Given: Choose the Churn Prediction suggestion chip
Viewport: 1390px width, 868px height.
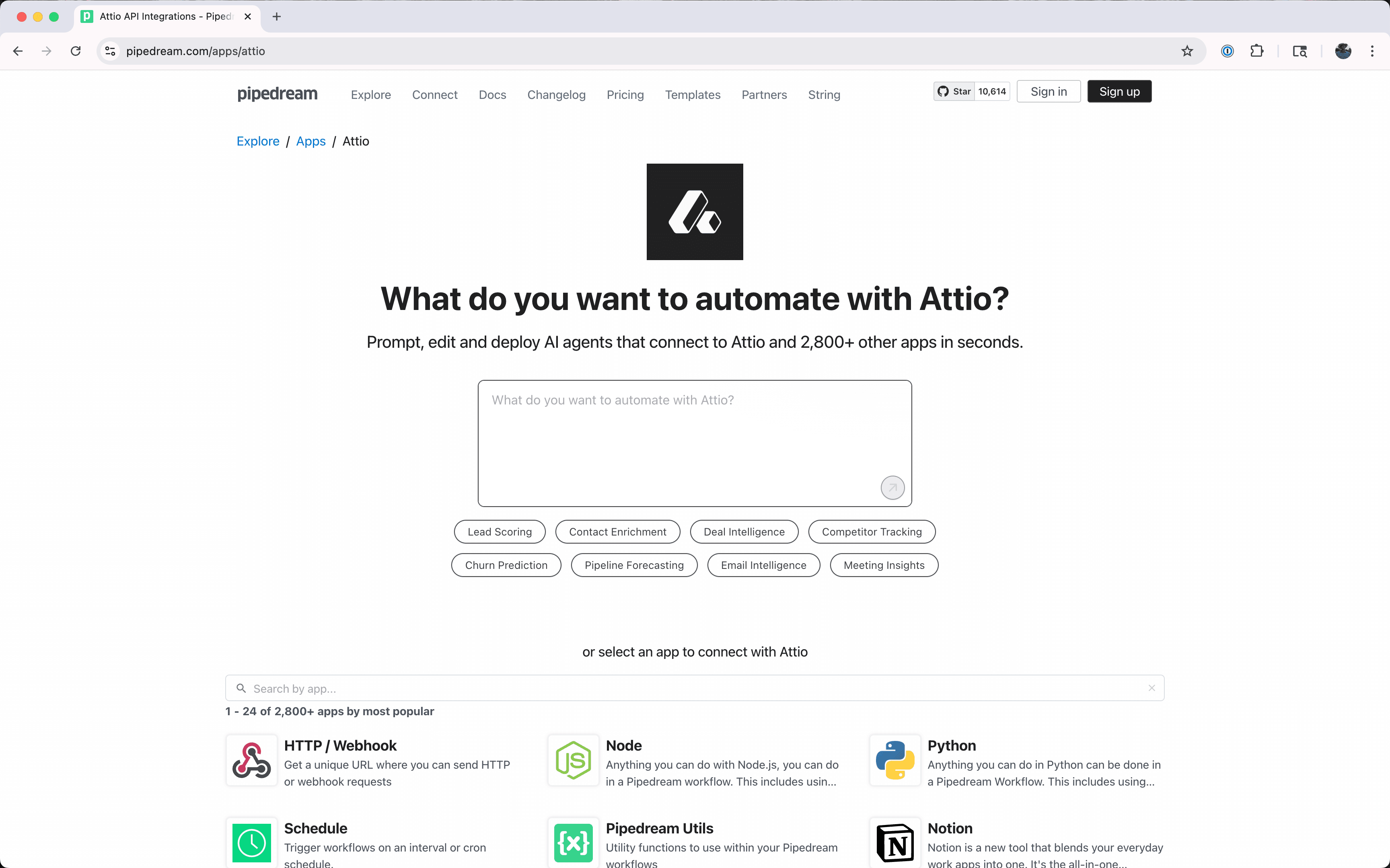Looking at the screenshot, I should (506, 565).
